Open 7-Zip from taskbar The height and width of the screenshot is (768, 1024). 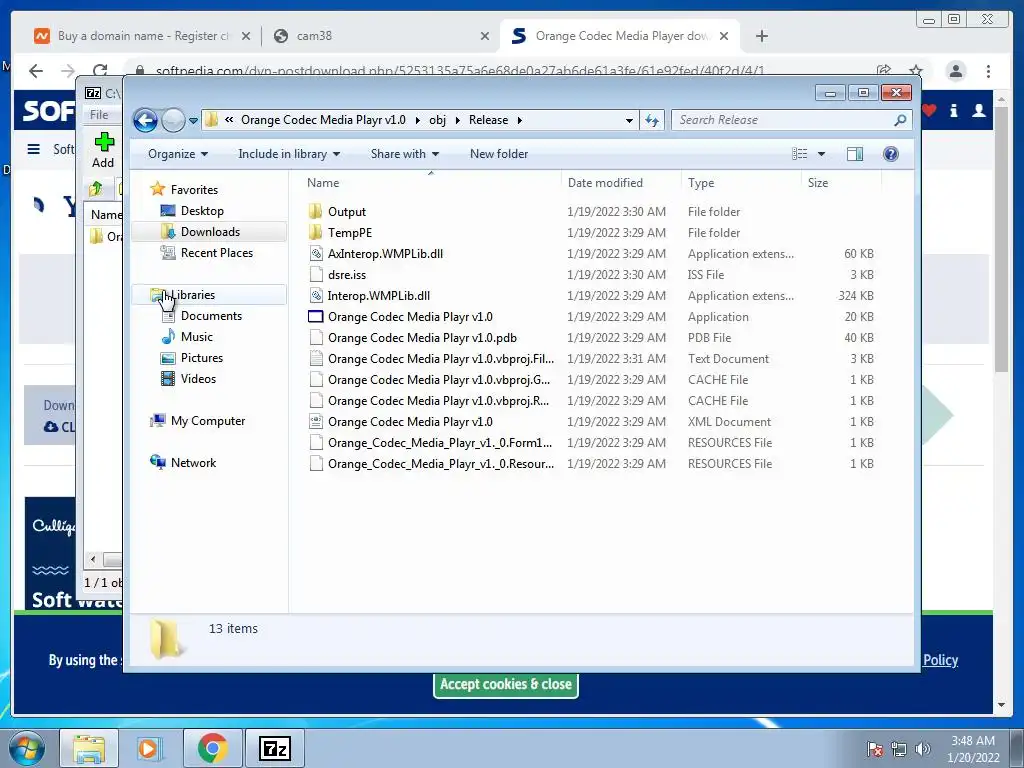click(x=274, y=748)
